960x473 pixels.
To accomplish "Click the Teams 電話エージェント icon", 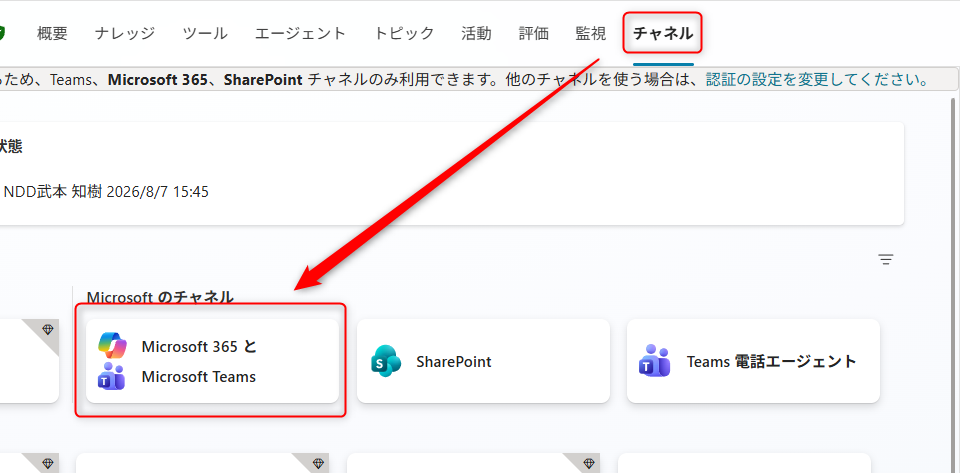I will [x=654, y=361].
